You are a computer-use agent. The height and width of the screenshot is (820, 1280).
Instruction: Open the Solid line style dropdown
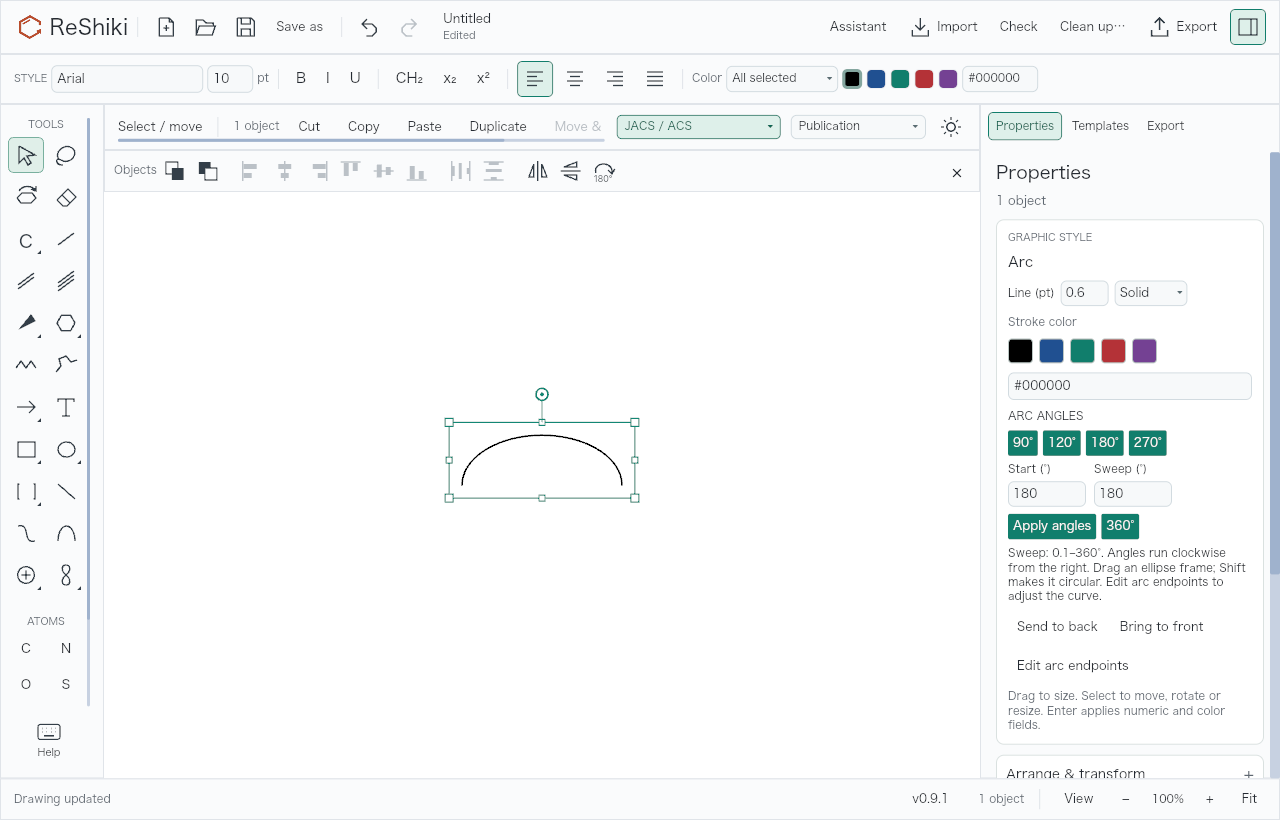(1151, 293)
